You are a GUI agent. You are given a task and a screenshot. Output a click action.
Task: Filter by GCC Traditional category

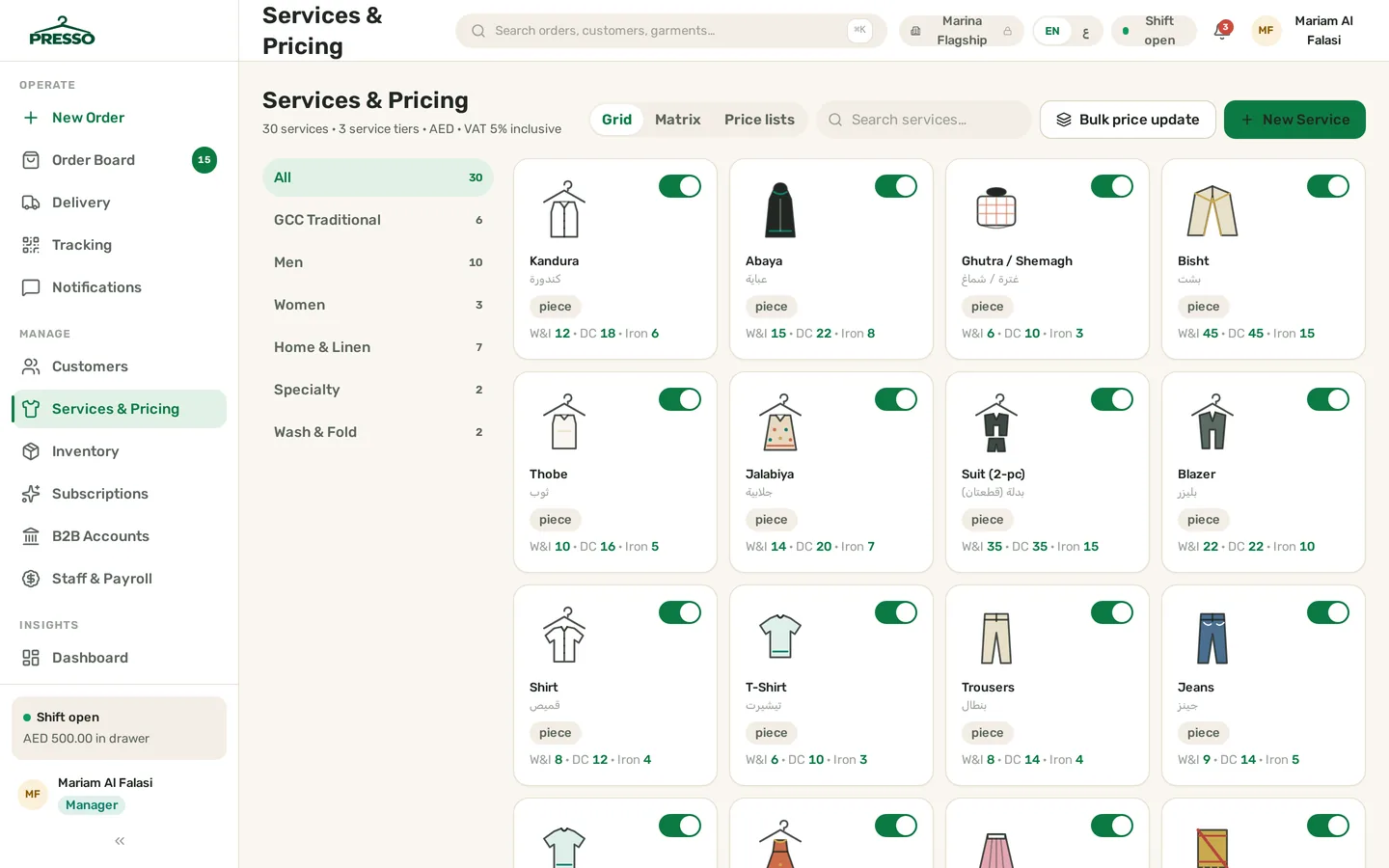click(378, 220)
